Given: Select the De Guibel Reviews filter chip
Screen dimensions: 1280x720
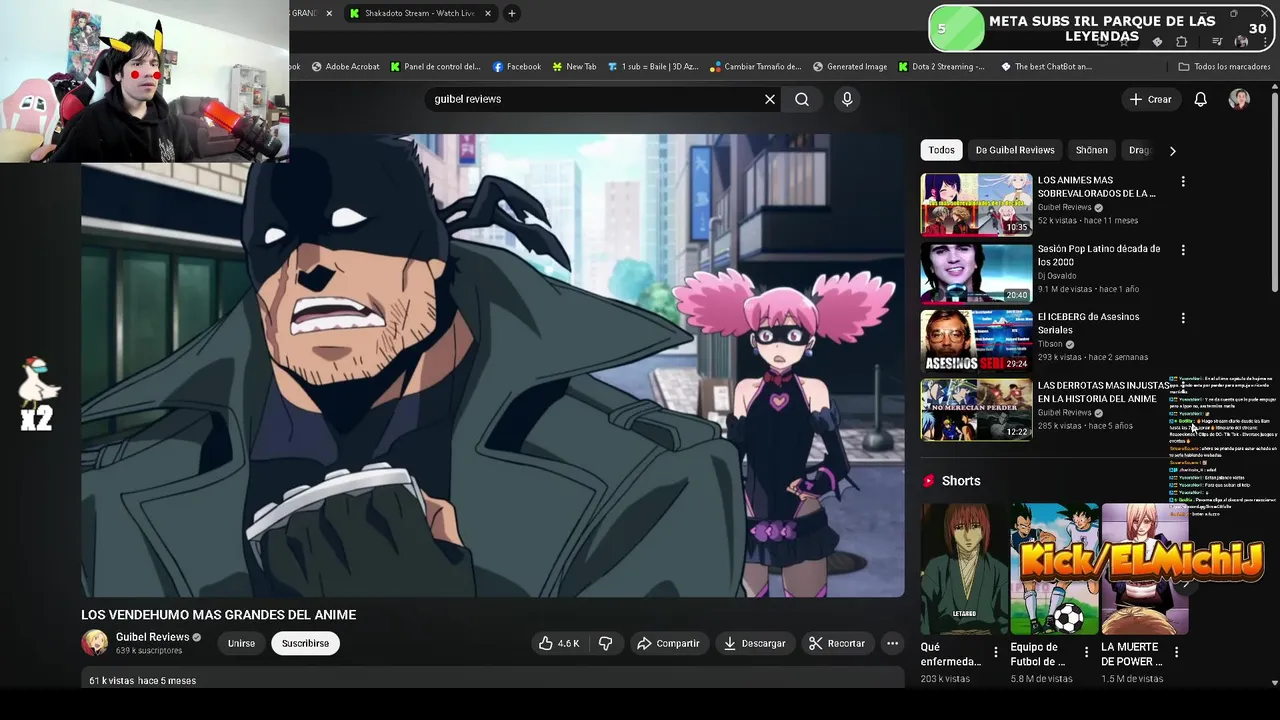Looking at the screenshot, I should (x=1015, y=150).
